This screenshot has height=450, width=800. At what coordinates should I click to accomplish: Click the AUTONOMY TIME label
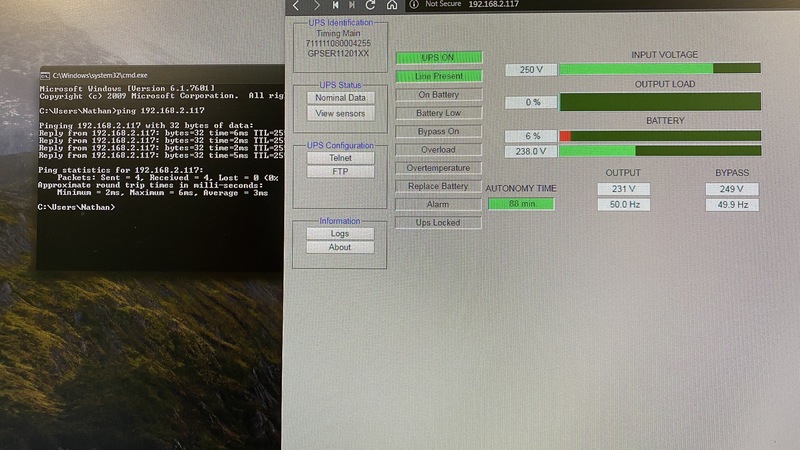pyautogui.click(x=521, y=188)
